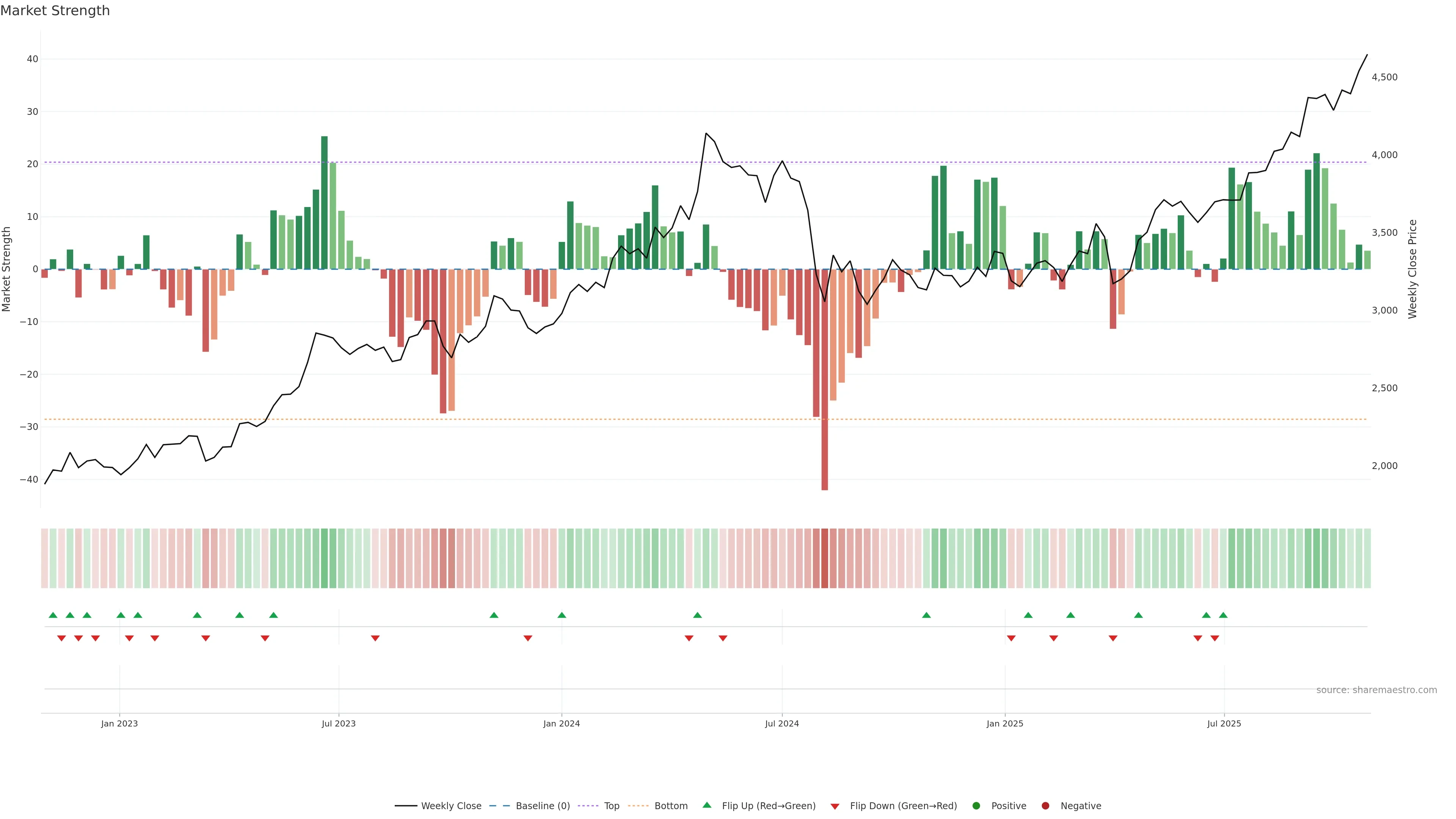This screenshot has height=819, width=1456.
Task: Click the red flip-down triangle just after Jul 2023
Action: (375, 638)
